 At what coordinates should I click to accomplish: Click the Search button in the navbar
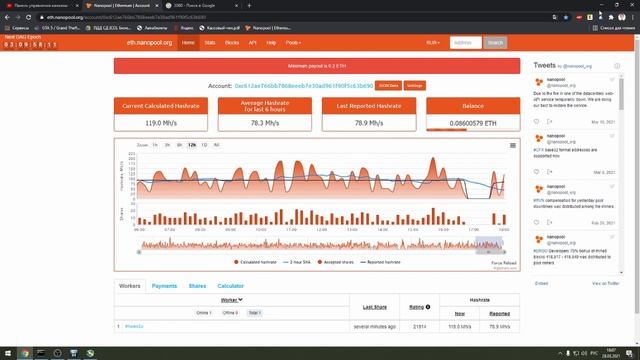point(495,42)
